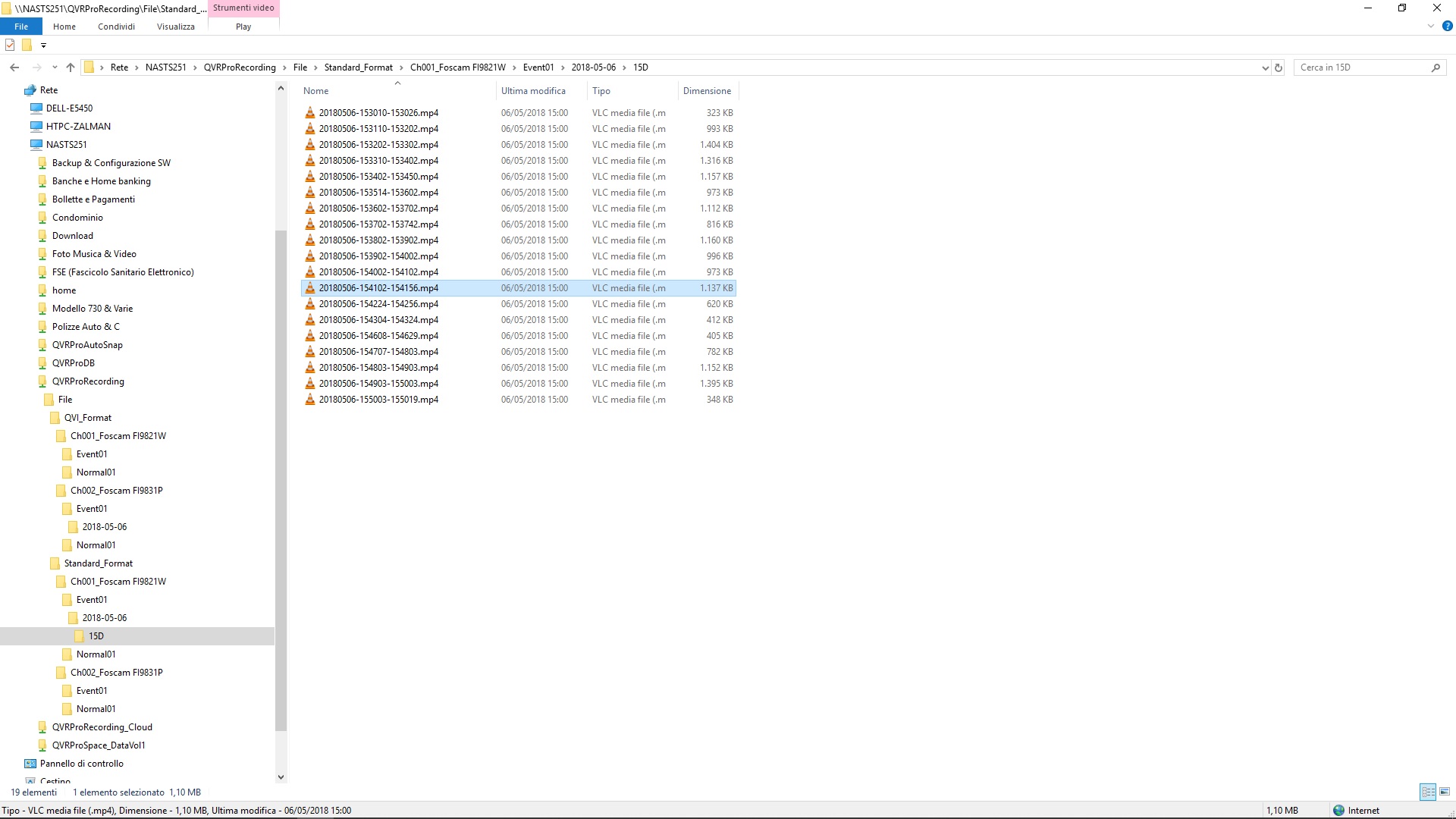Open the Visualizza ribbon tab
Viewport: 1456px width, 819px height.
point(175,27)
